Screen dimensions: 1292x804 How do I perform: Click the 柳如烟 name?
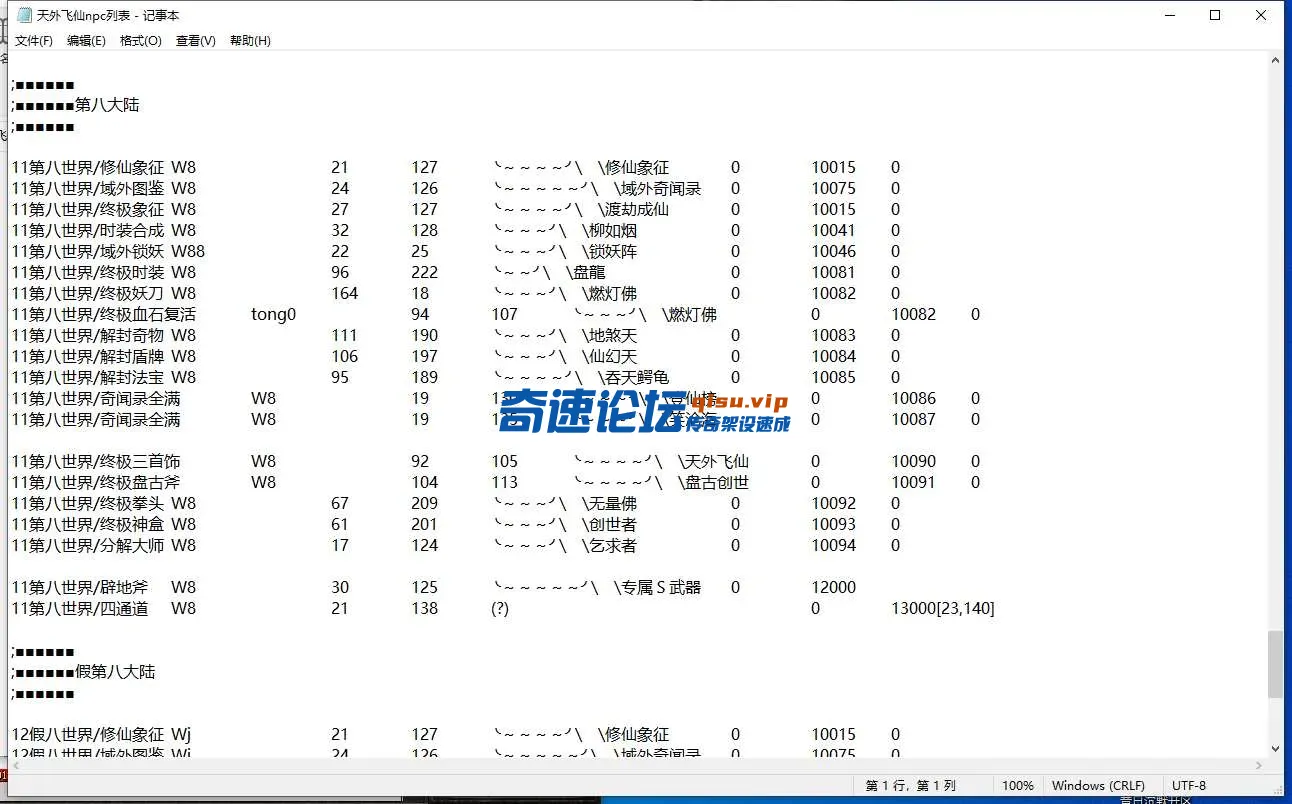613,231
